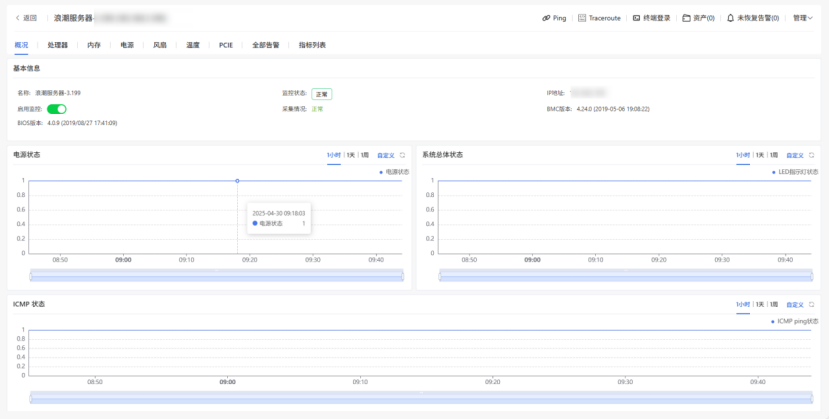Click 自定义 in ICMP 状态 chart
This screenshot has width=830, height=419.
click(x=795, y=305)
